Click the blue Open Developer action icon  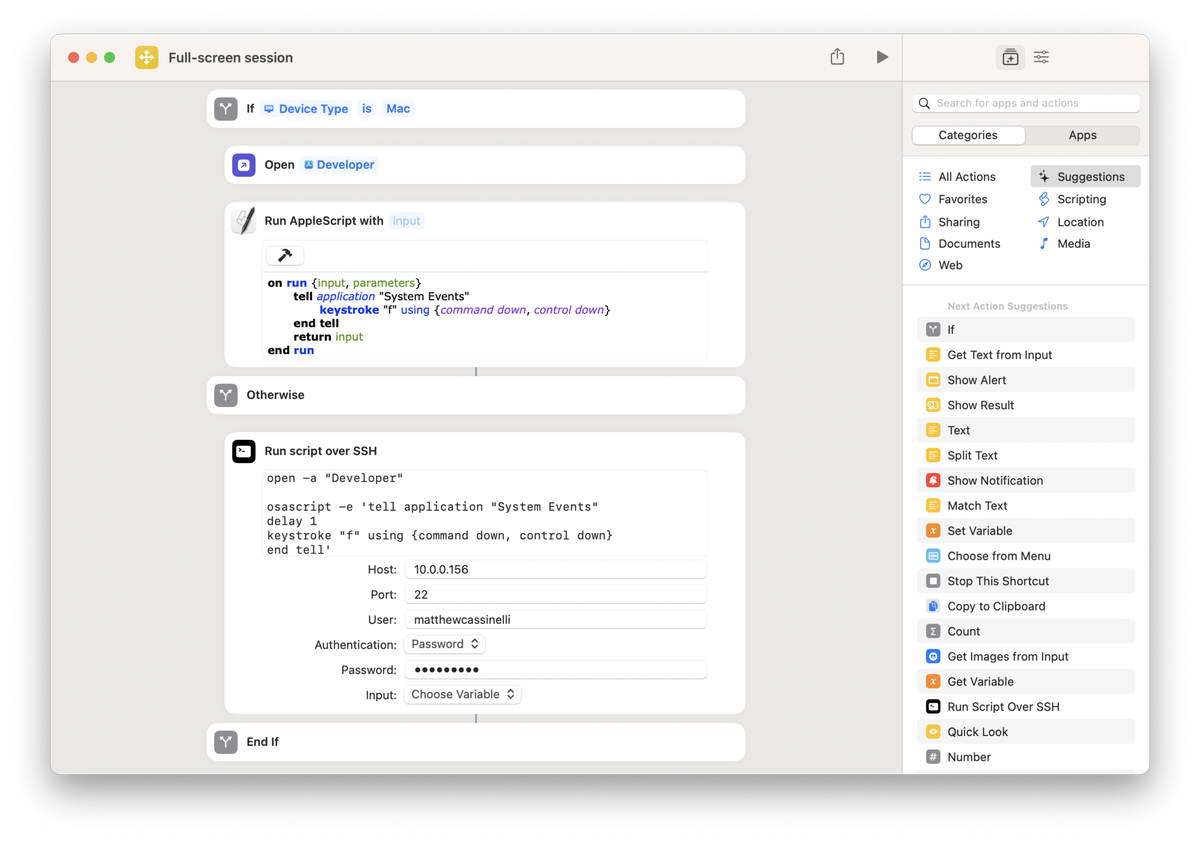243,164
